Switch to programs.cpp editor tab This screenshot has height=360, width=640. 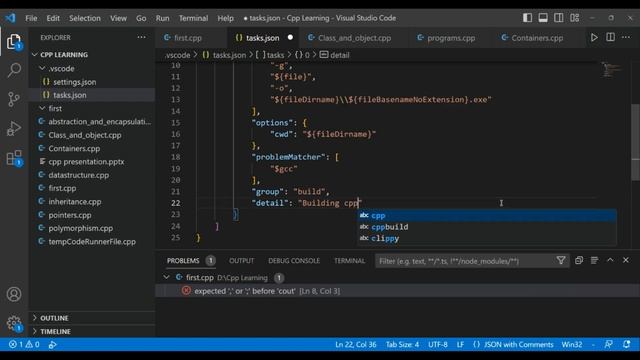451,38
